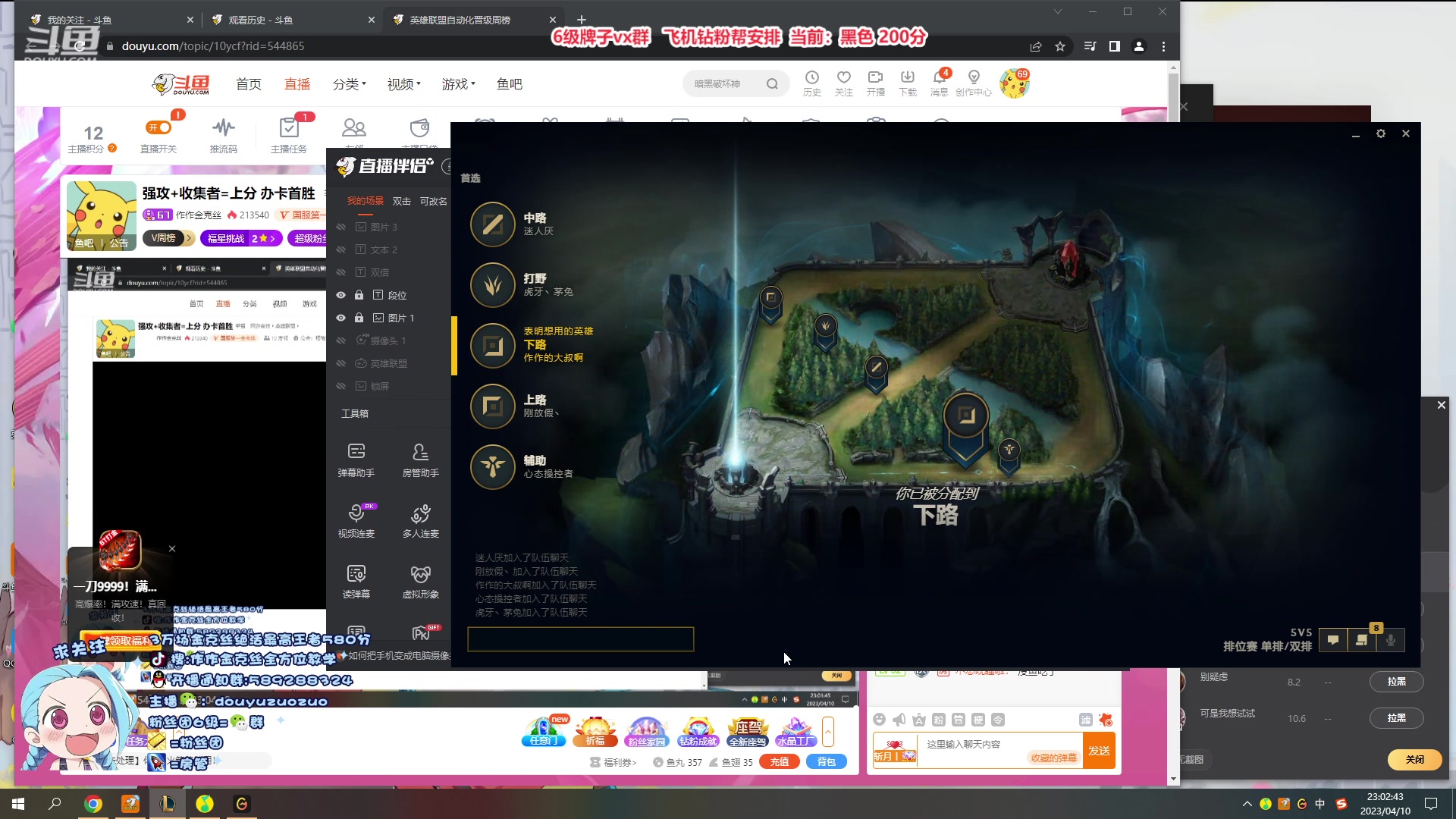The width and height of the screenshot is (1456, 819).
Task: Open Douyu 关注 follows icon
Action: [x=844, y=83]
